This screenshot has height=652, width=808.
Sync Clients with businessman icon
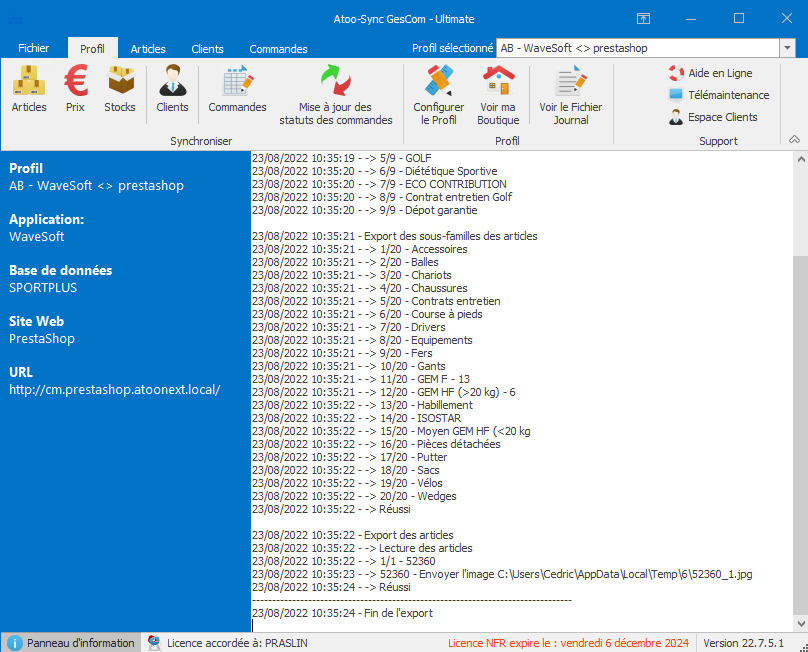click(173, 81)
